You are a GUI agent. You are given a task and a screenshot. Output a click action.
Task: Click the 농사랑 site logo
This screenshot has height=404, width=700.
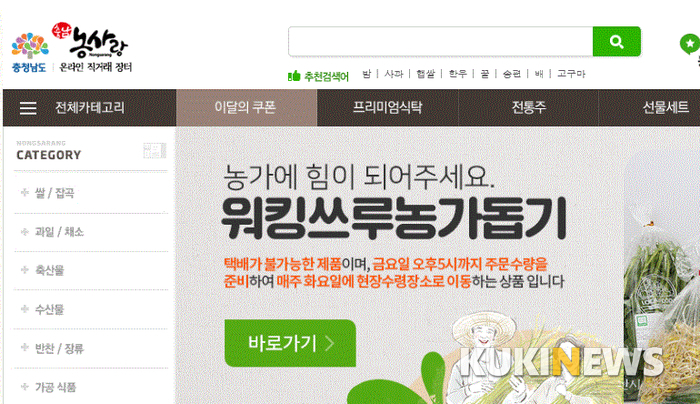pyautogui.click(x=90, y=41)
